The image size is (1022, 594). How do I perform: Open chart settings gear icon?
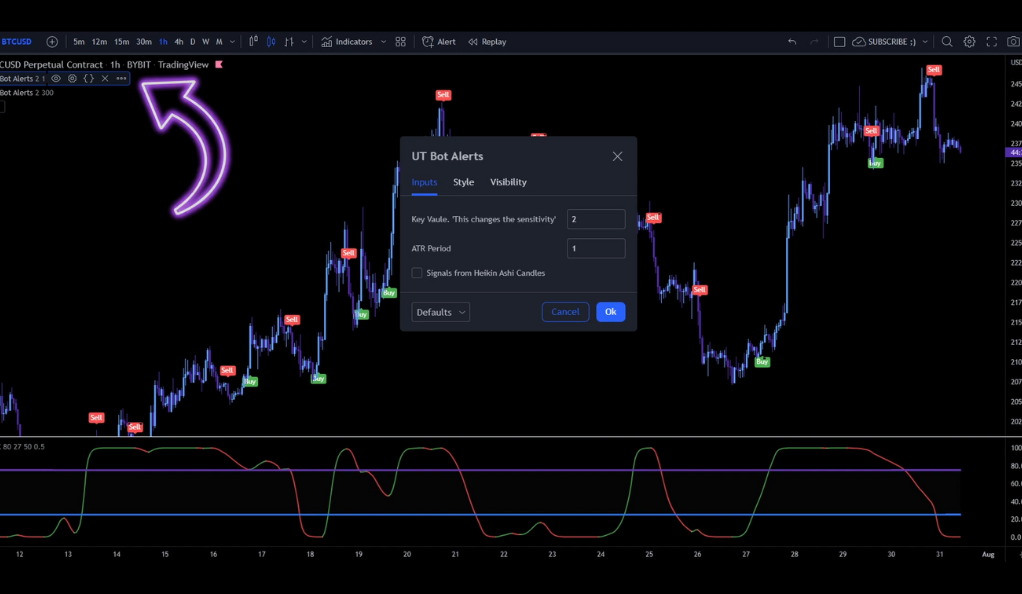point(969,42)
